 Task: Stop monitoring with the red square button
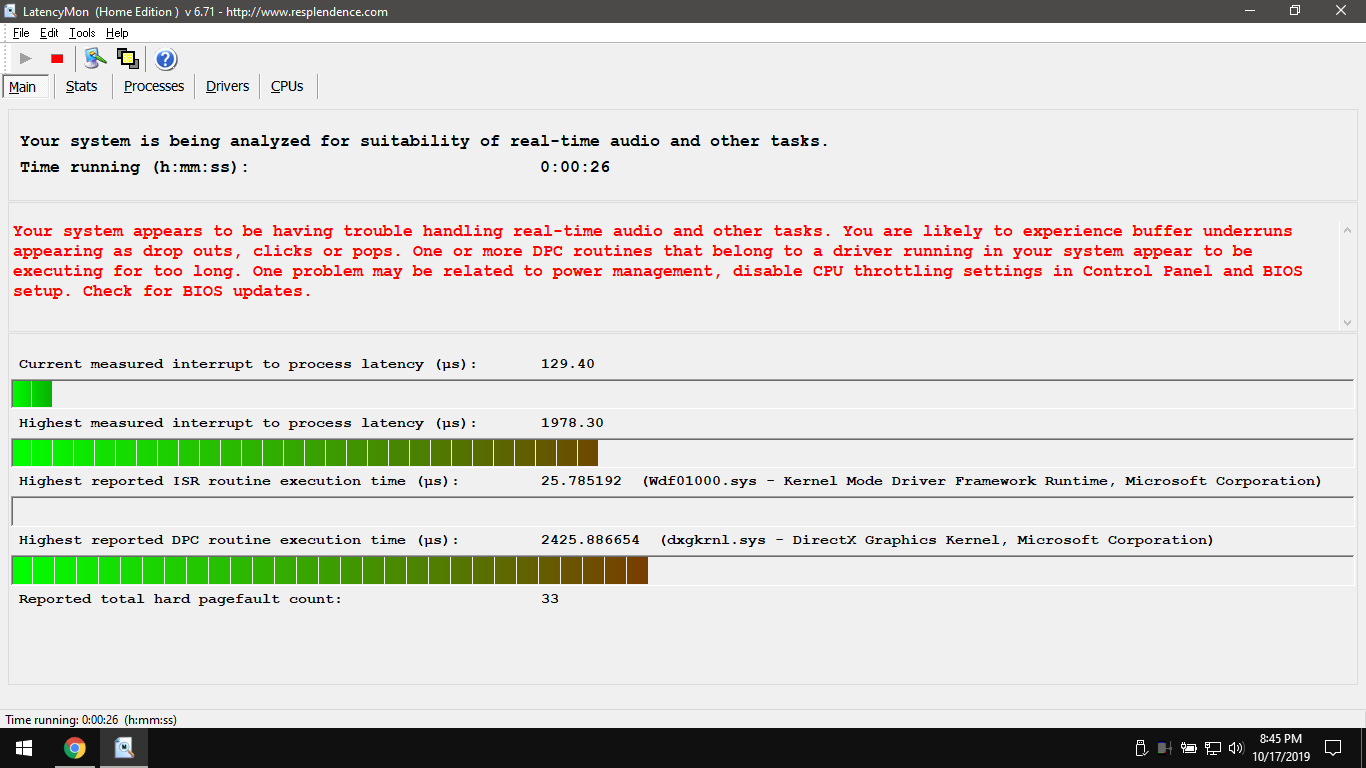57,59
